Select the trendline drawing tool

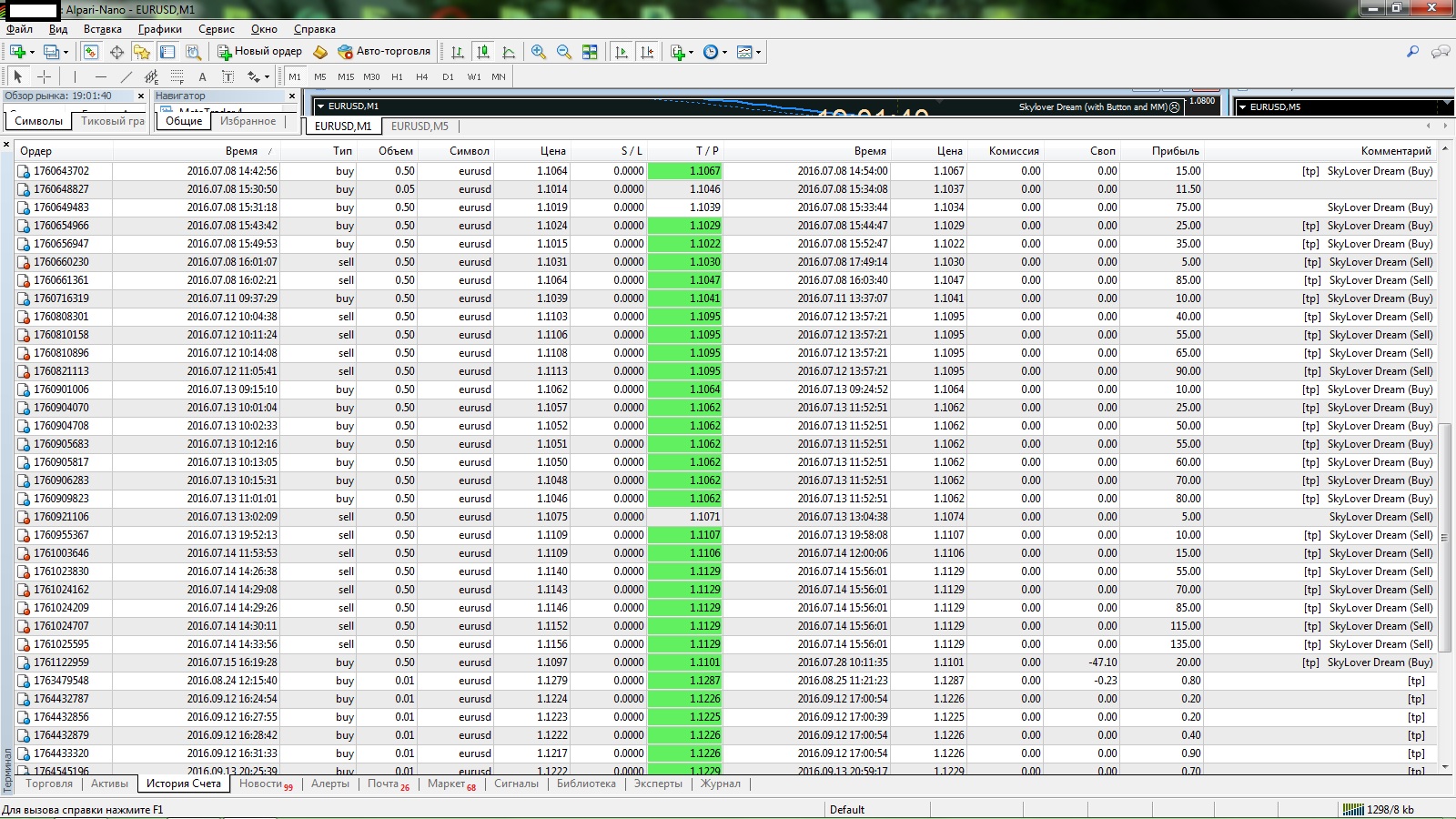point(126,76)
